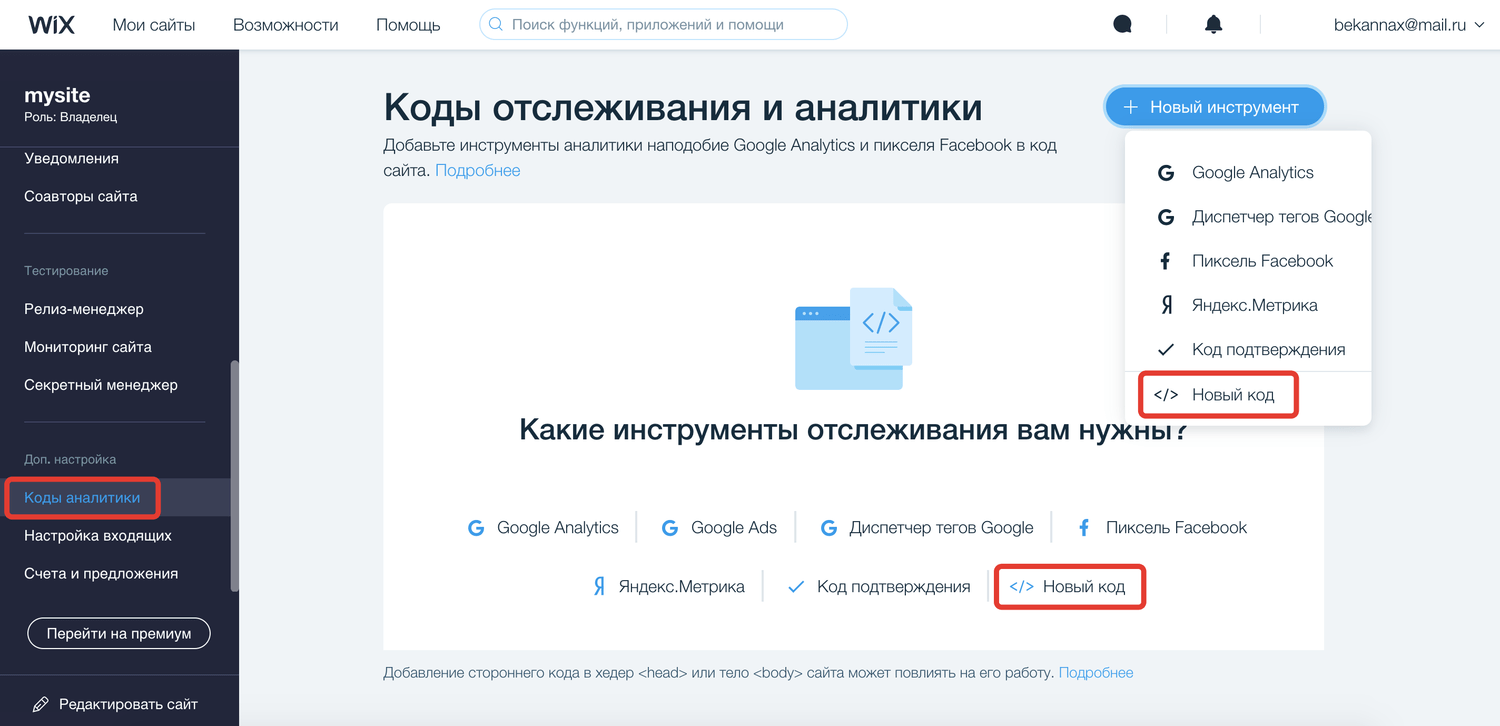
Task: Click the 'Доп. настройка' section label in the sidebar
Action: pyautogui.click(x=70, y=460)
